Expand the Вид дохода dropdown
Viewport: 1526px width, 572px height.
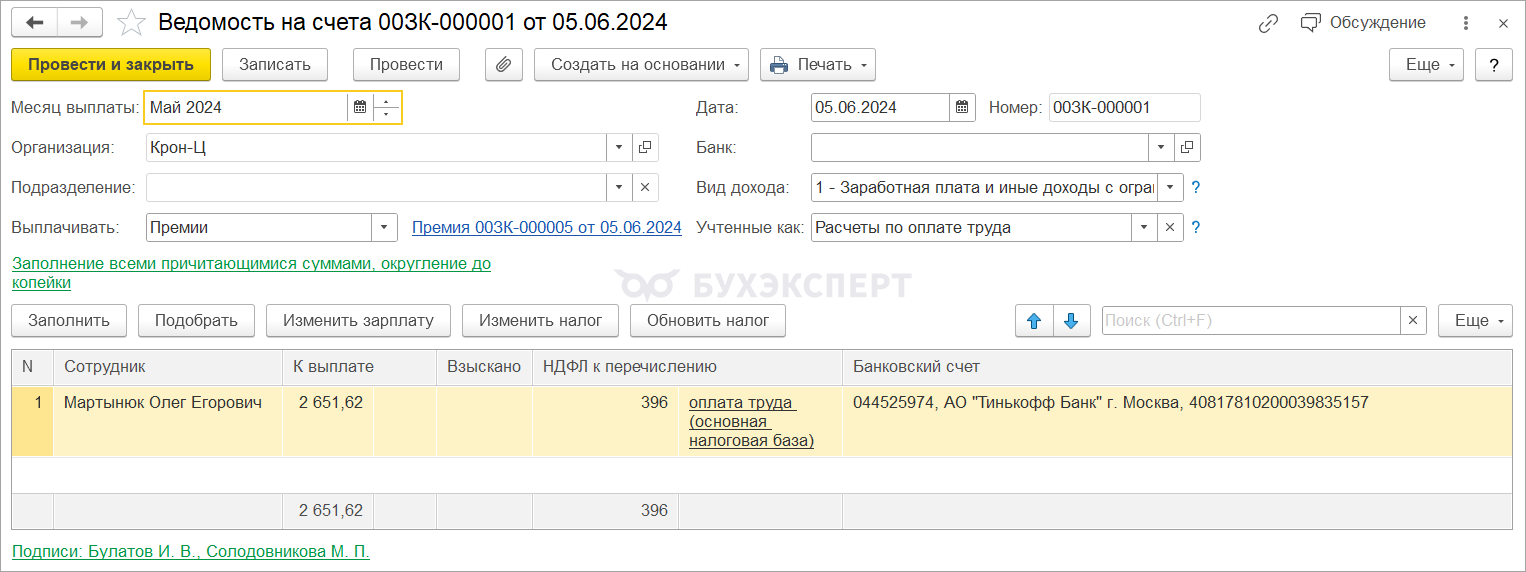pyautogui.click(x=1170, y=188)
